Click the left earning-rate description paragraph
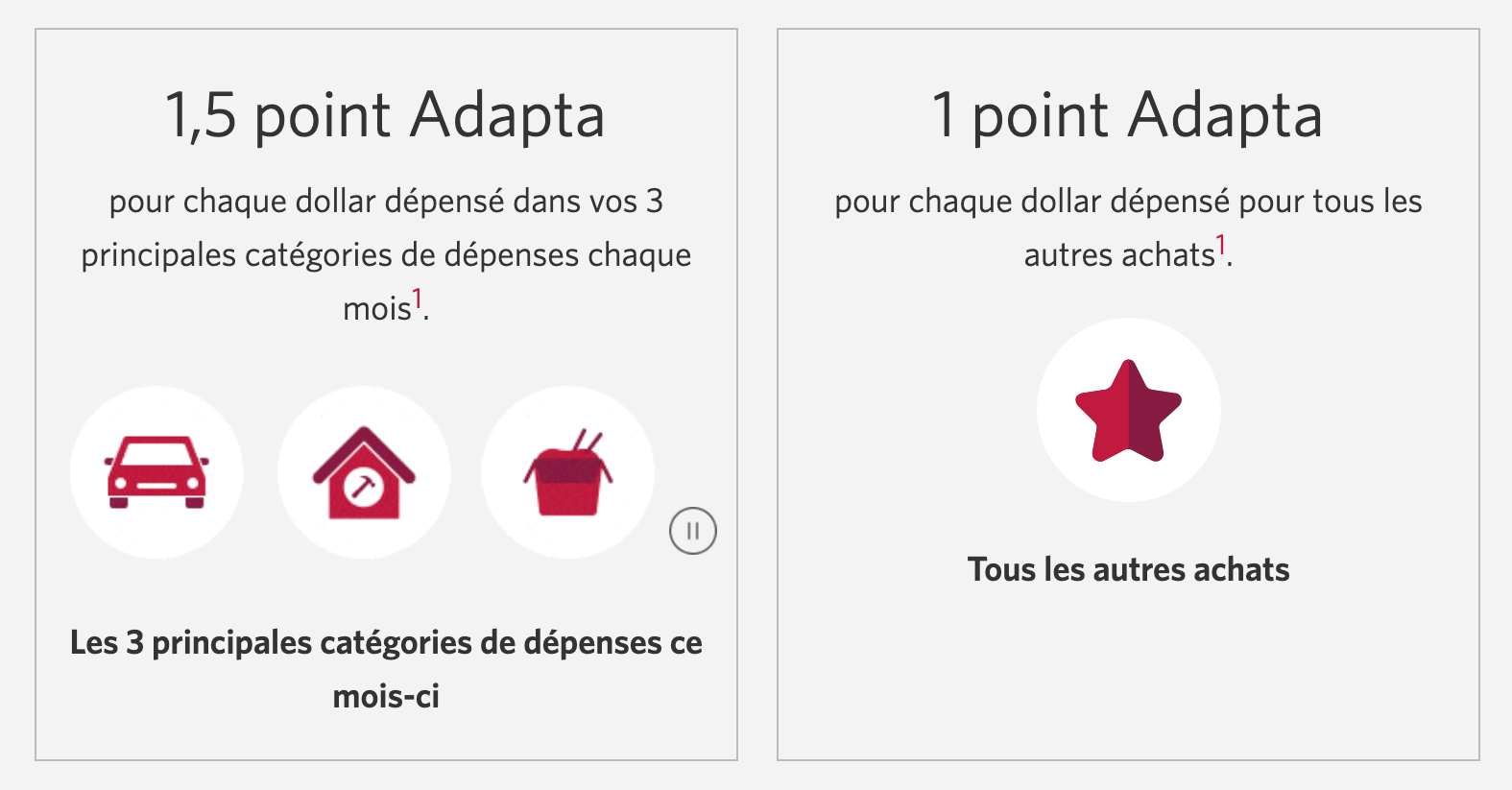Screen dimensions: 1512x790 click(x=385, y=253)
